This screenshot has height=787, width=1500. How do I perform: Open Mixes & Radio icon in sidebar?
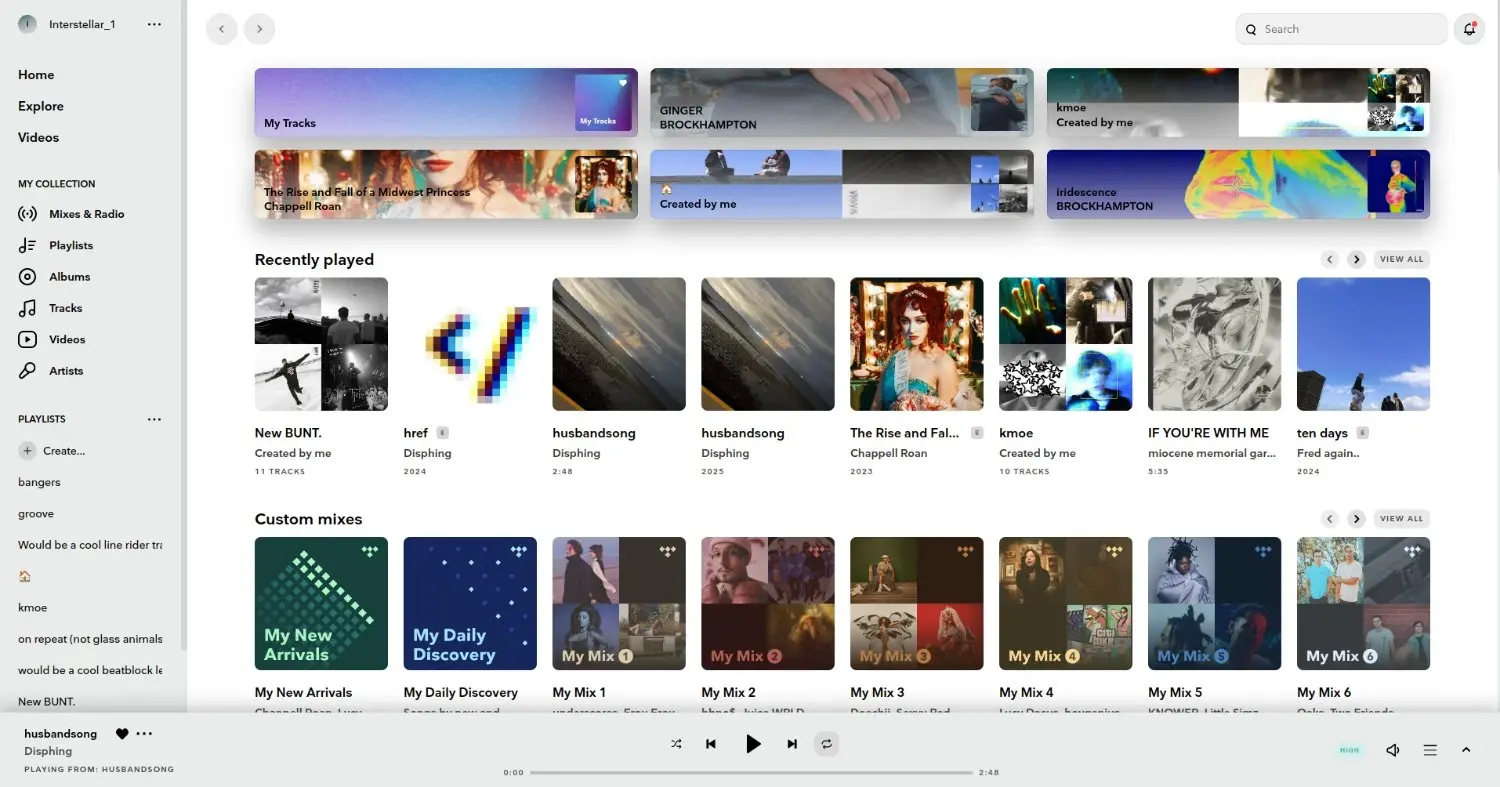(x=28, y=214)
